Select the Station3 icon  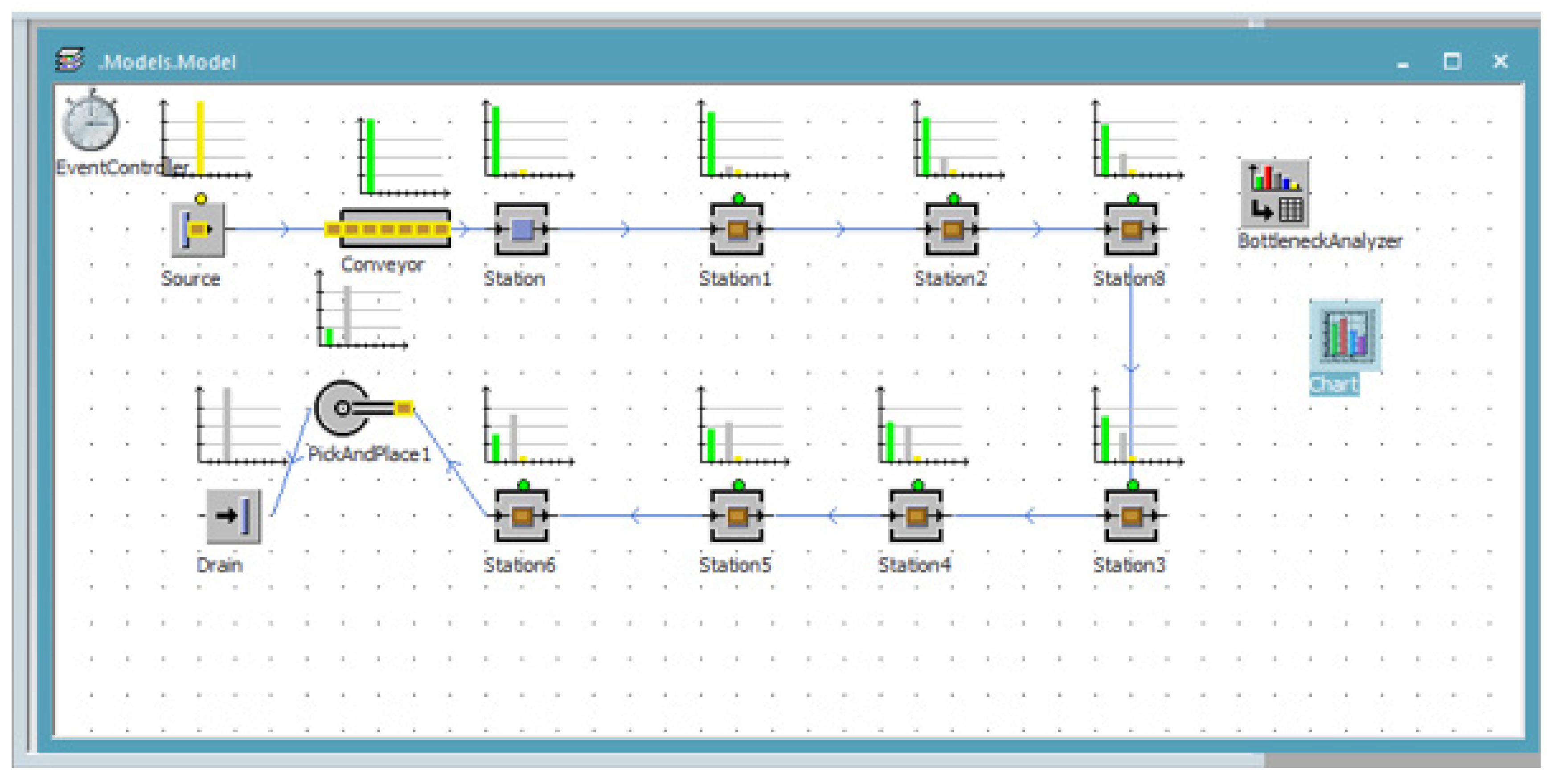click(1131, 516)
